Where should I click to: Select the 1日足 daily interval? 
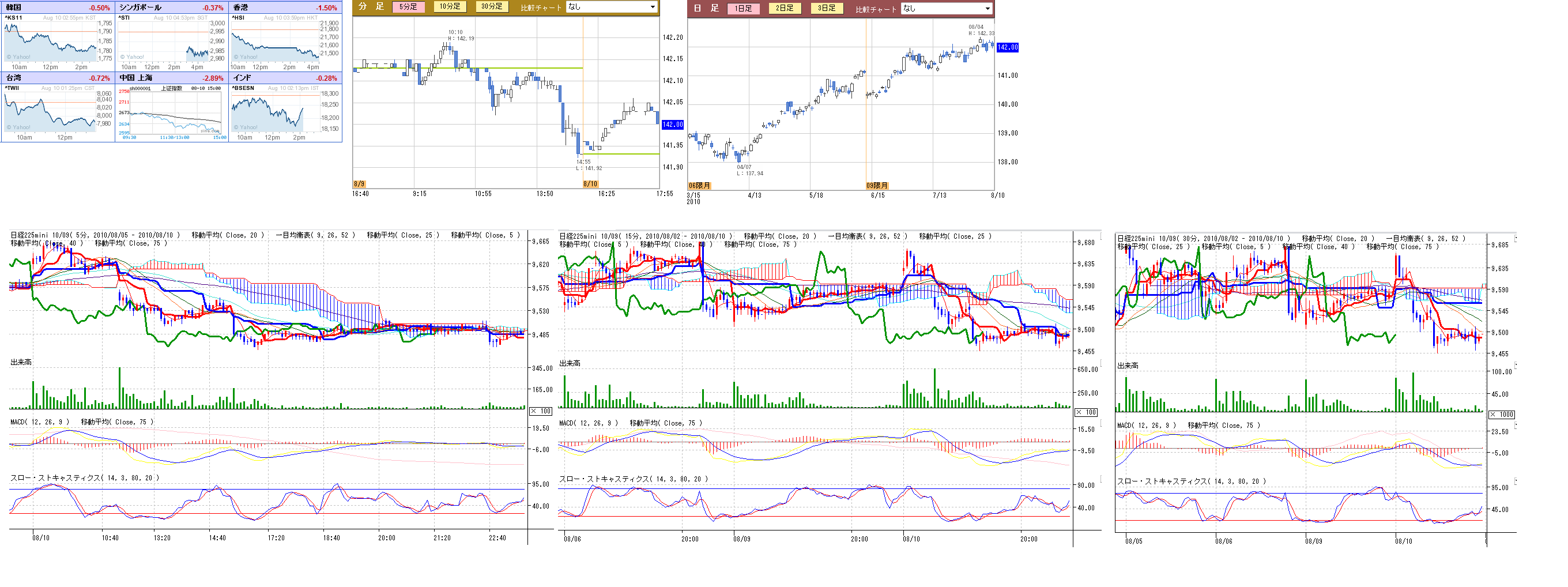click(742, 9)
